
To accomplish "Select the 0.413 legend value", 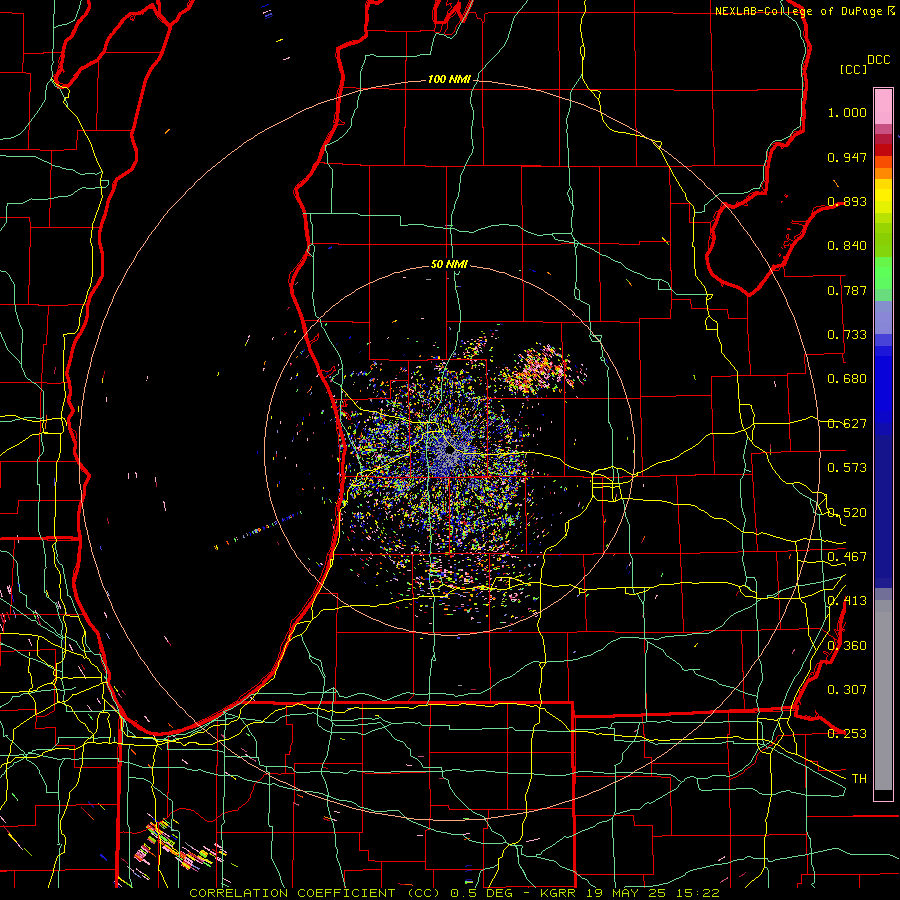I will pos(847,601).
